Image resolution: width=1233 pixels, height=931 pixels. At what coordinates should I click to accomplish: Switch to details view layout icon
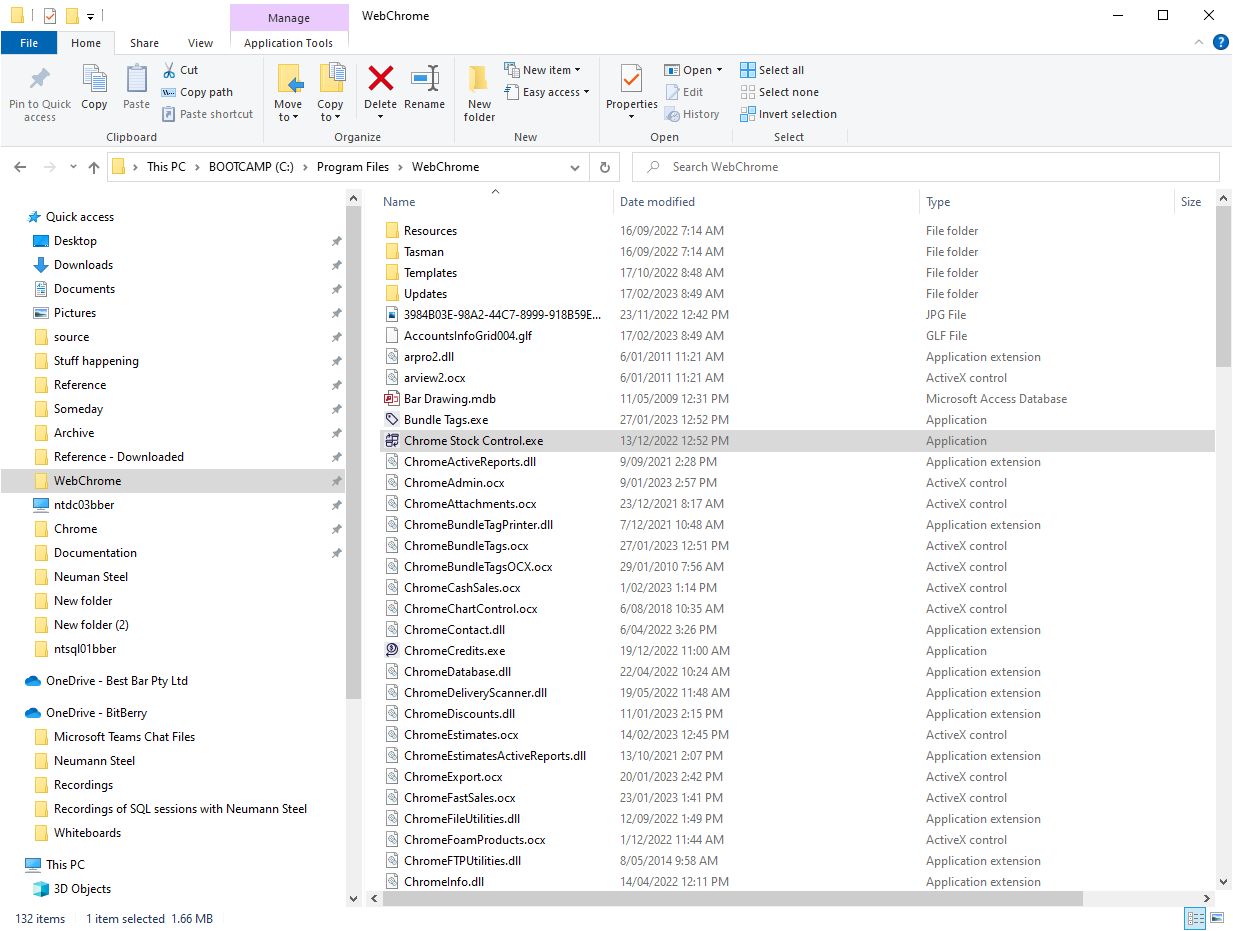pyautogui.click(x=1195, y=918)
